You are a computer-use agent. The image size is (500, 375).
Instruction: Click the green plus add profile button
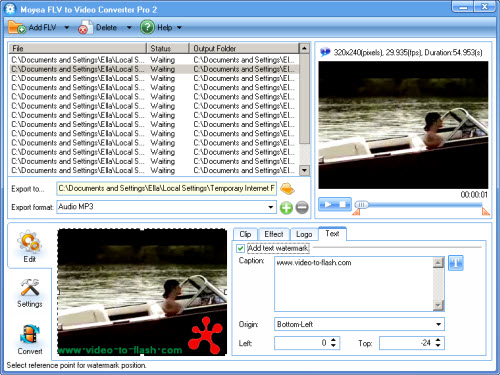[286, 208]
